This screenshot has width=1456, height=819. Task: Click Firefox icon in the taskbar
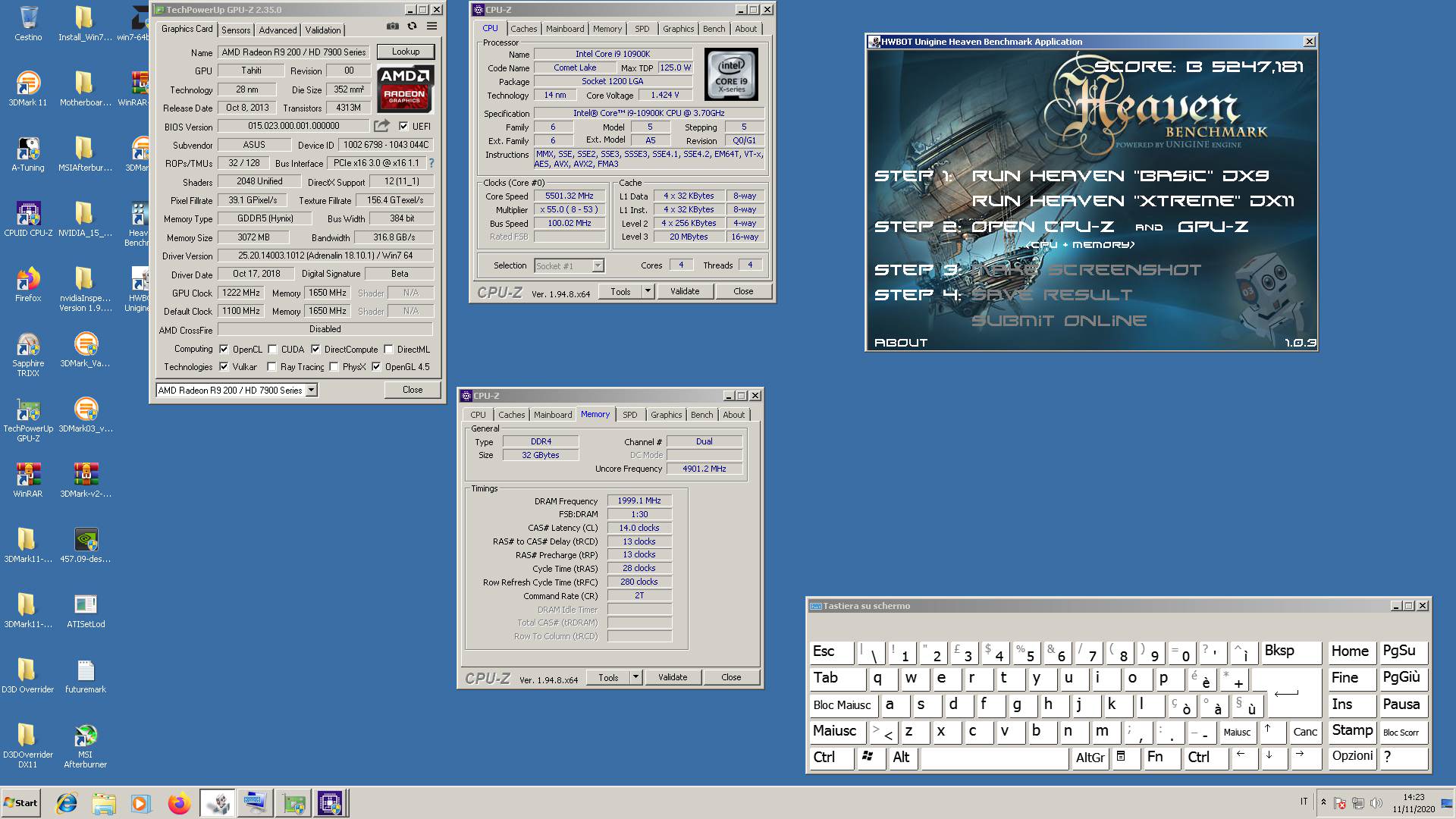click(x=179, y=803)
